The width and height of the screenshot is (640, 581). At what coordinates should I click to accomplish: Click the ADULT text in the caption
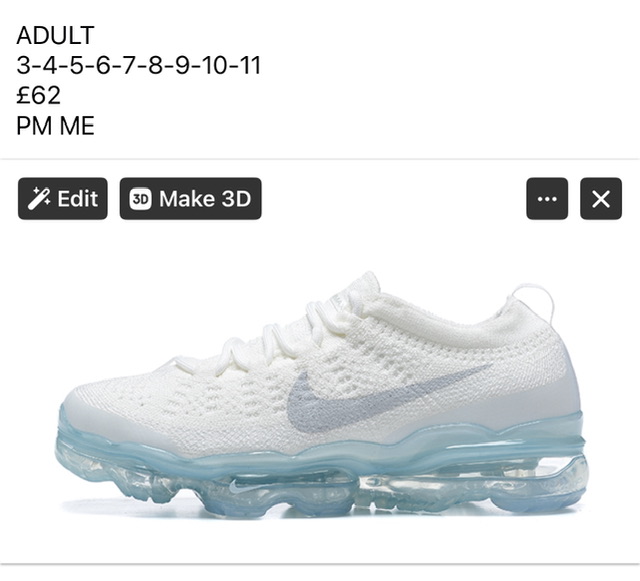coord(56,35)
